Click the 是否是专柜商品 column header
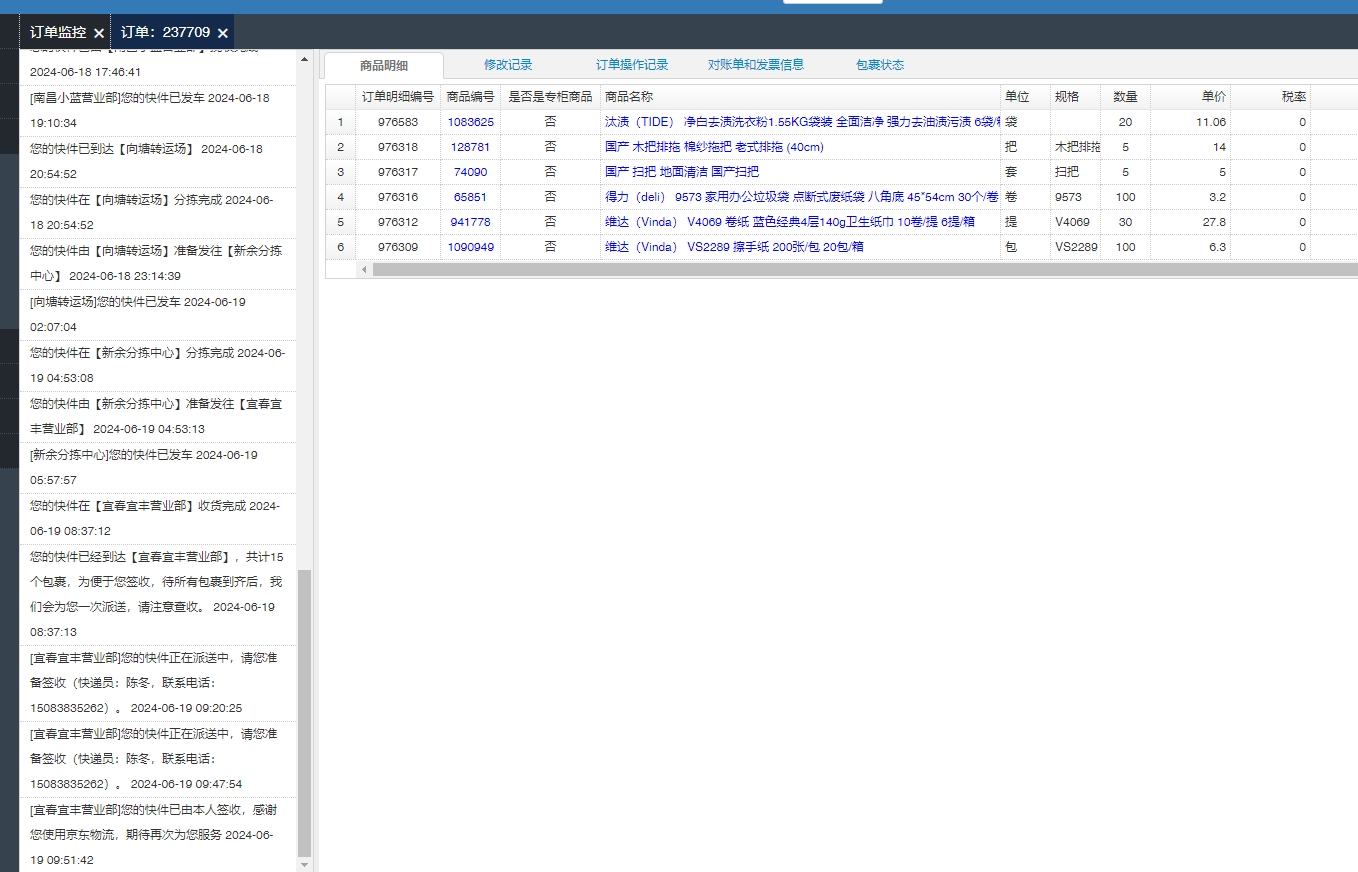The height and width of the screenshot is (872, 1358). click(x=550, y=97)
